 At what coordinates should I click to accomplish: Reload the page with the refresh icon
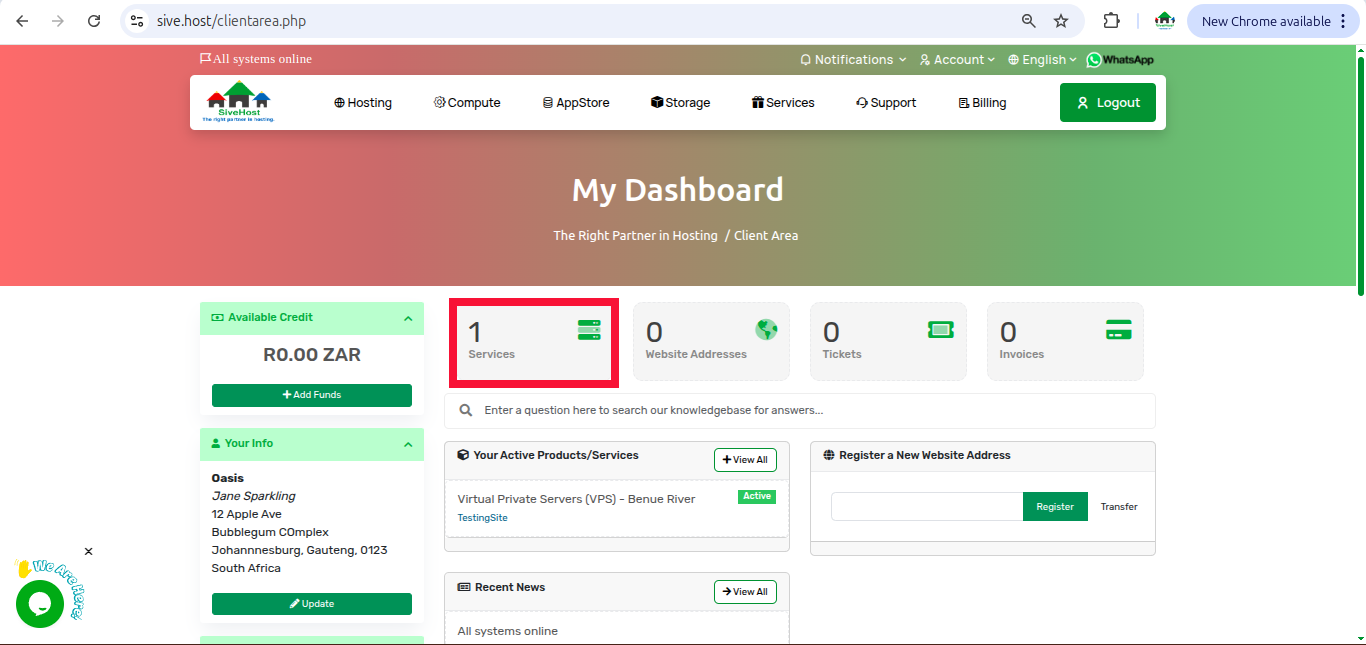pos(94,21)
